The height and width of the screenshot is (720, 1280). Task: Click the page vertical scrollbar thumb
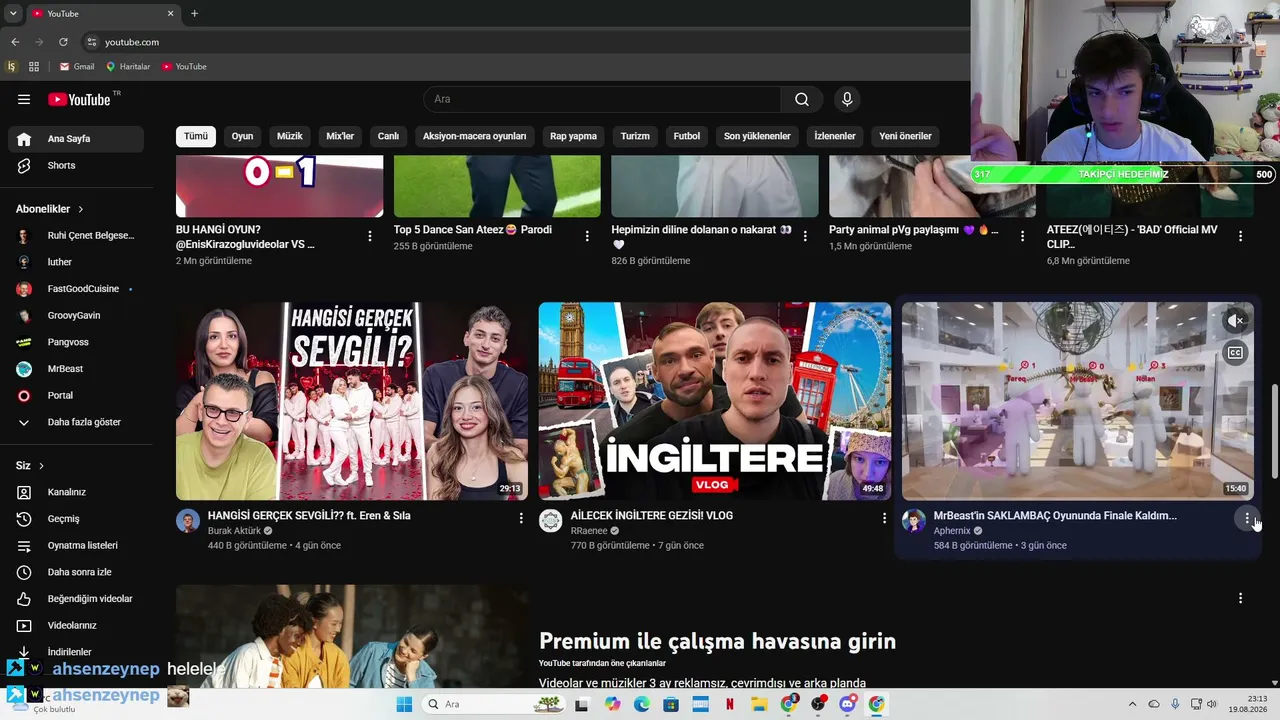(x=1274, y=432)
